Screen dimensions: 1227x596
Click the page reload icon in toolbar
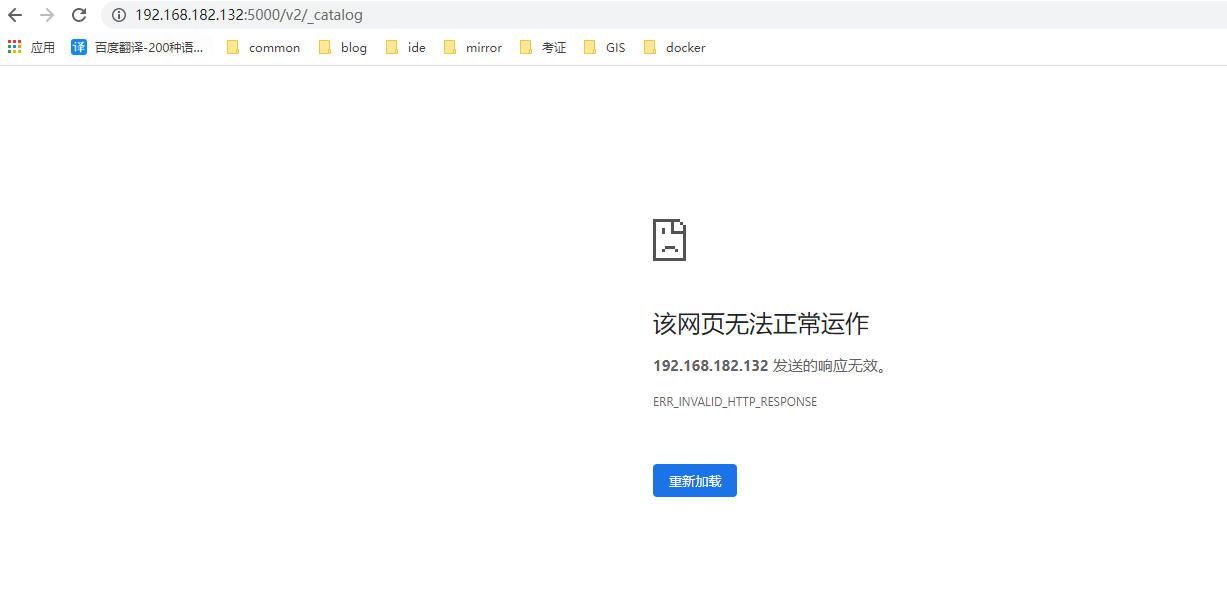click(78, 15)
